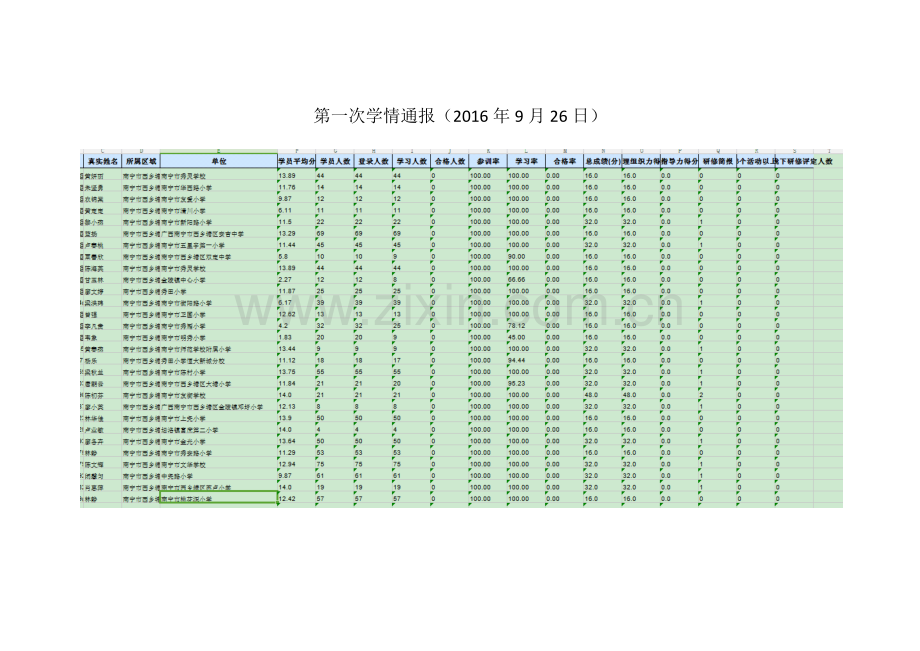Select the 研修简报 column header
This screenshot has width=920, height=651.
point(718,161)
